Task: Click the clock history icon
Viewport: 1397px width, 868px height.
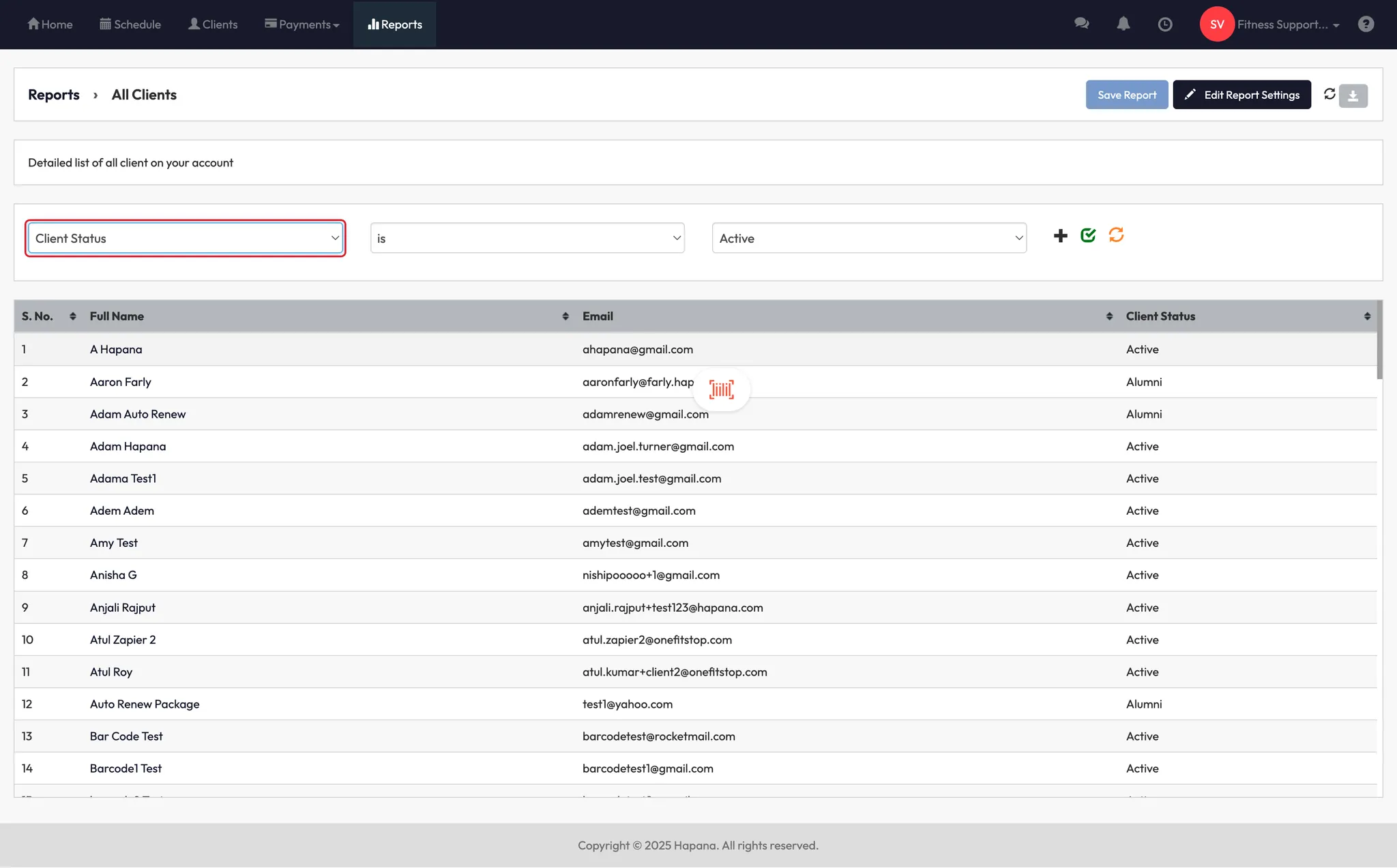Action: 1165,25
